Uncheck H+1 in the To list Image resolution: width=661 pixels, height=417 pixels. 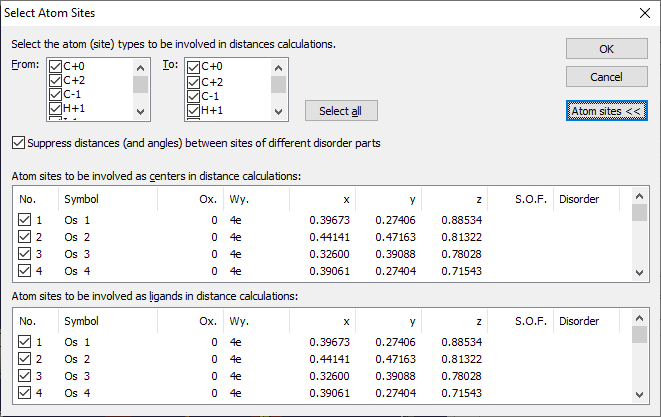coord(193,110)
